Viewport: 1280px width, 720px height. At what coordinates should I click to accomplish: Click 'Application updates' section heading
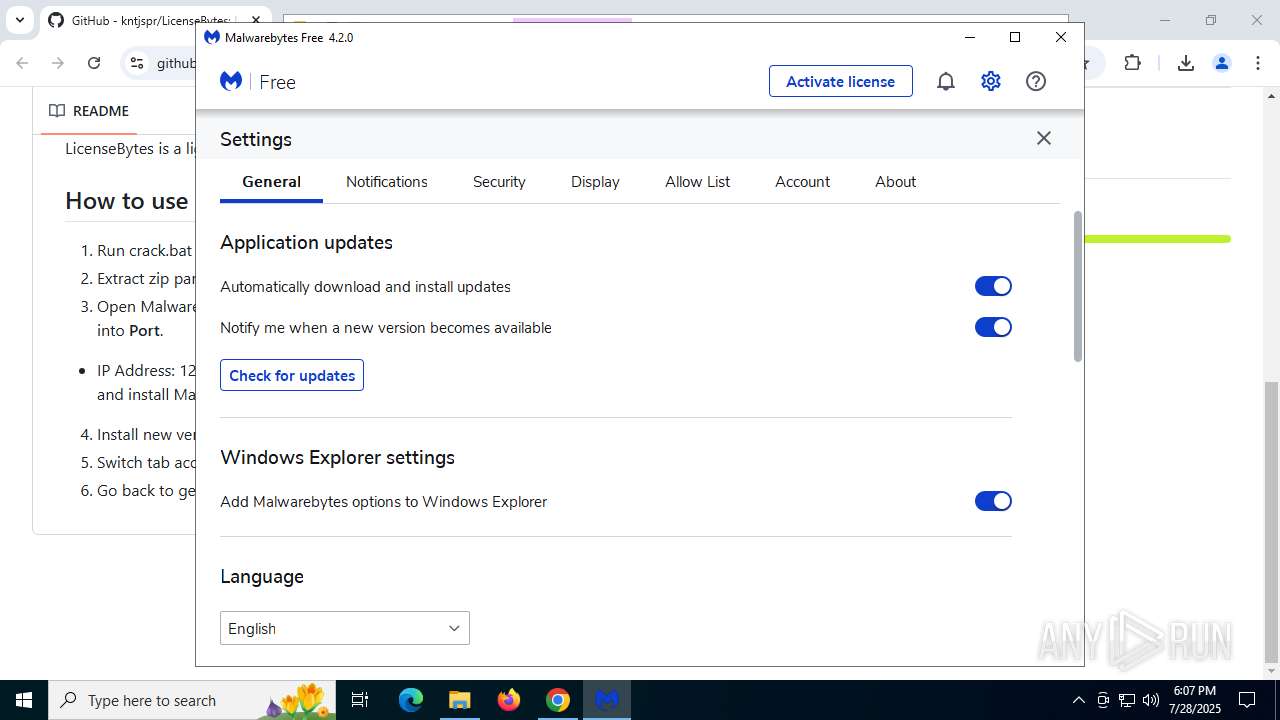click(x=306, y=242)
